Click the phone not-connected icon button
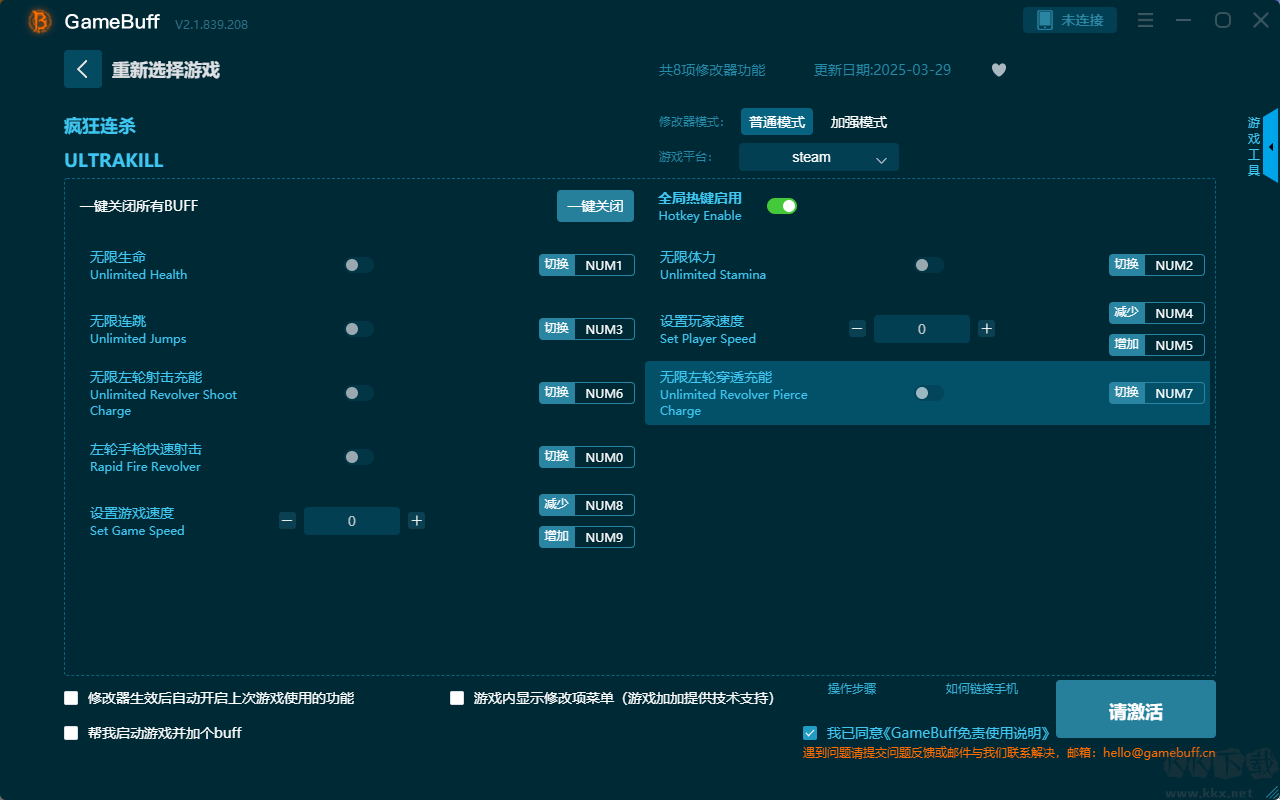Image resolution: width=1280 pixels, height=800 pixels. [x=1069, y=20]
